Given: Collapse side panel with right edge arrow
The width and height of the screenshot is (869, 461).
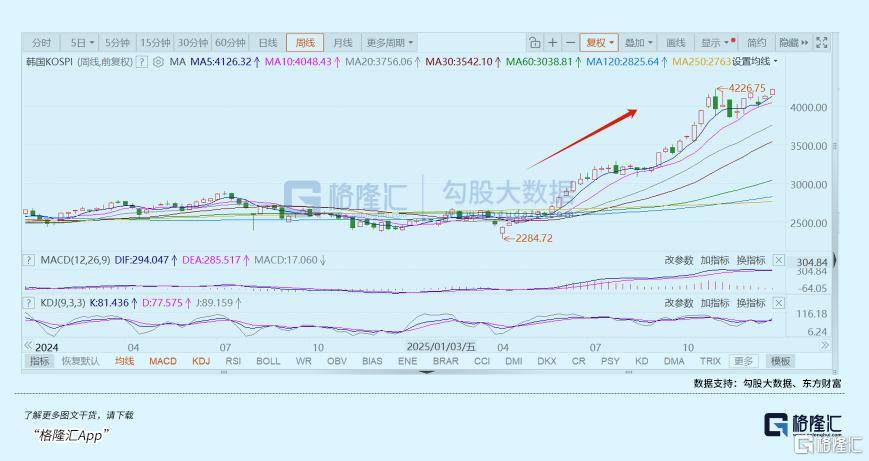Looking at the screenshot, I should [x=835, y=260].
